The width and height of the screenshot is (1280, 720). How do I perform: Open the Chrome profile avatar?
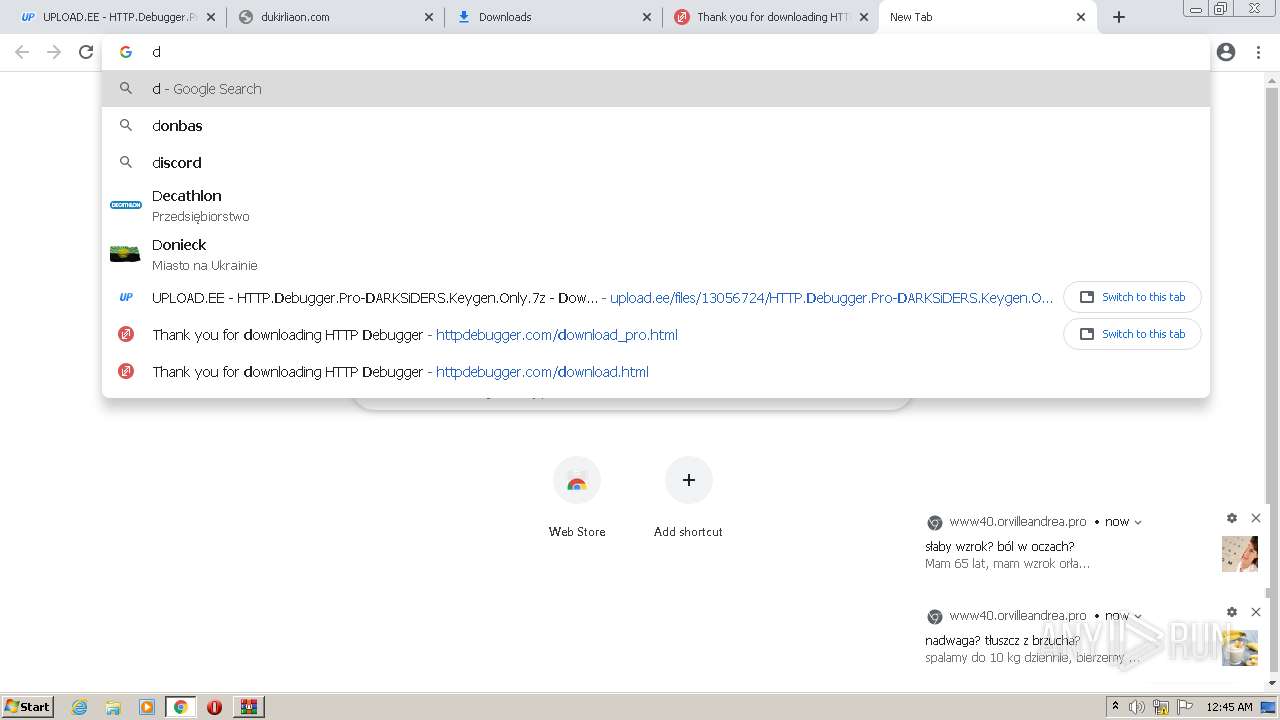click(1226, 52)
